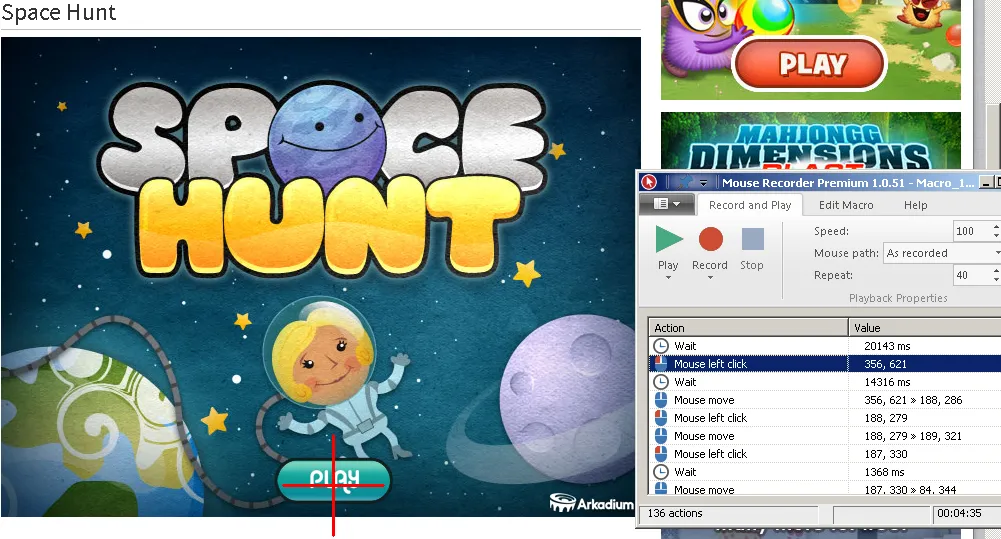Screen dimensions: 1001x539
Task: Click the clock icon of the 14316 ms Wait row
Action: point(661,382)
